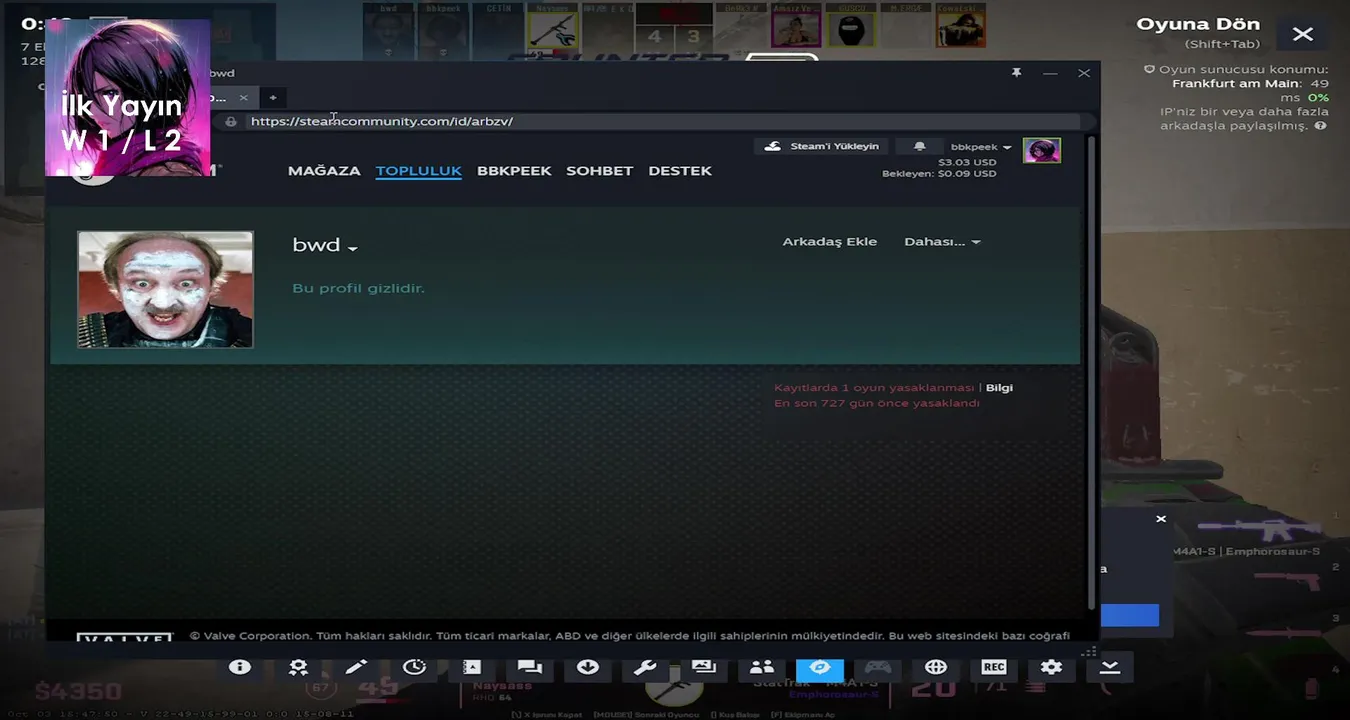This screenshot has width=1350, height=720.
Task: Open the info icon in overlay toolbar
Action: [x=239, y=667]
